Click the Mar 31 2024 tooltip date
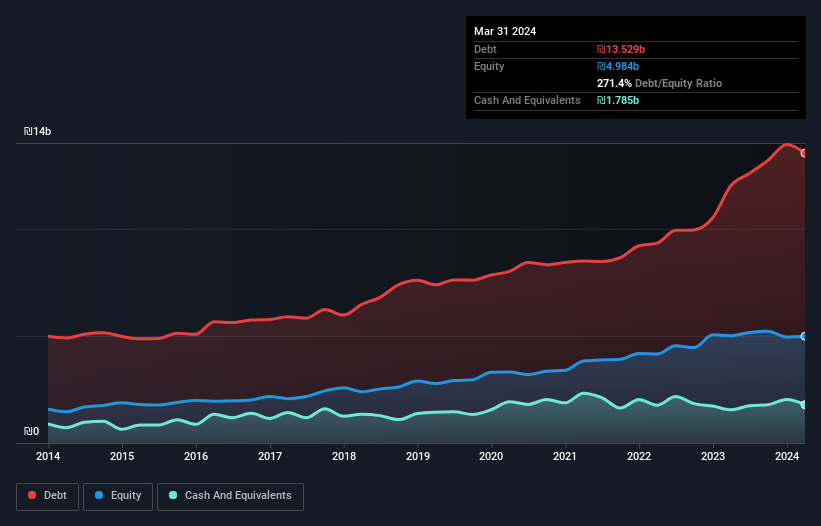The image size is (821, 526). coord(505,31)
